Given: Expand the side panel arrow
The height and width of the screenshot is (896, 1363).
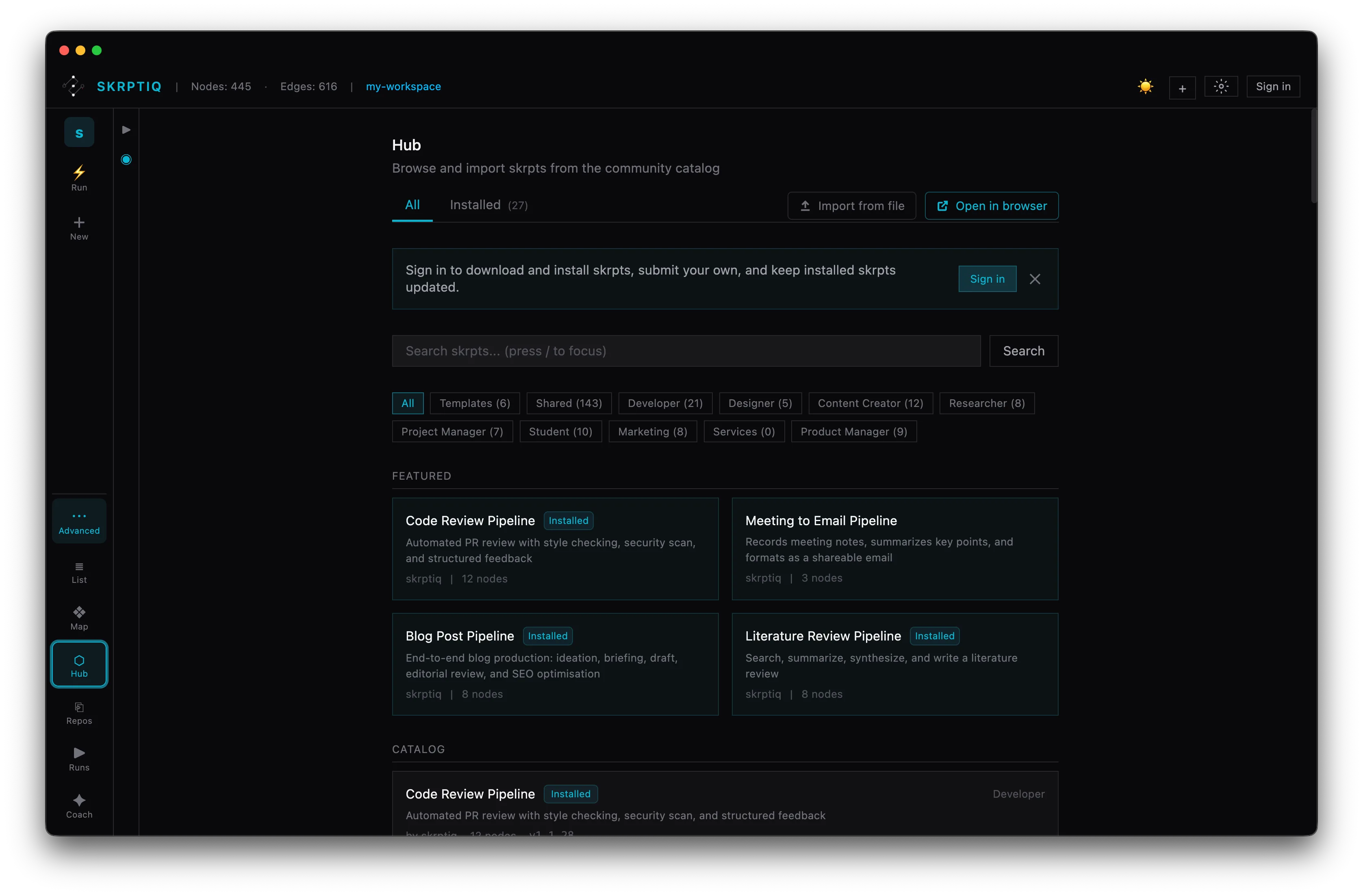Looking at the screenshot, I should (126, 130).
